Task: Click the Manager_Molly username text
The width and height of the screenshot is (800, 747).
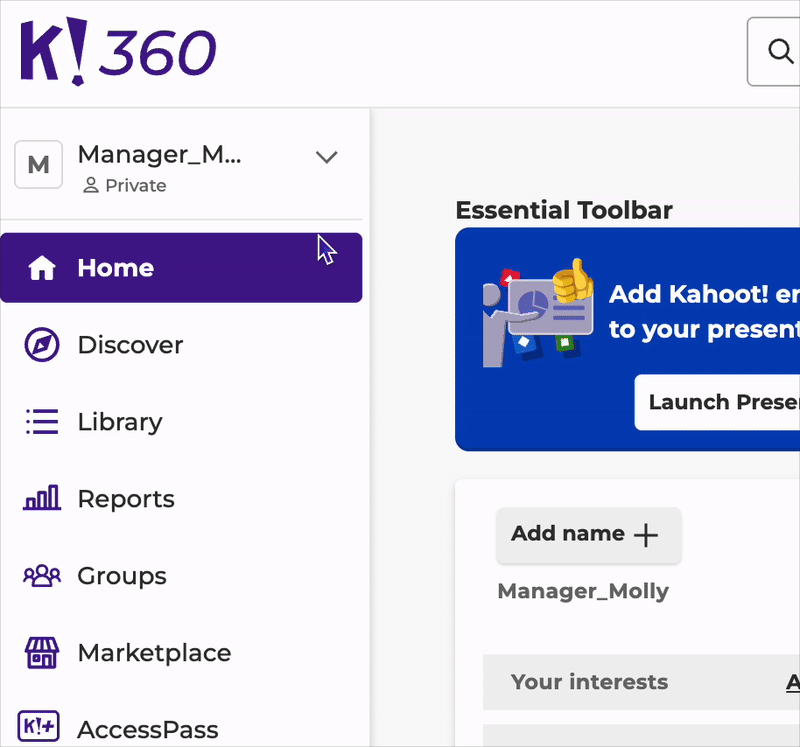Action: pyautogui.click(x=583, y=591)
